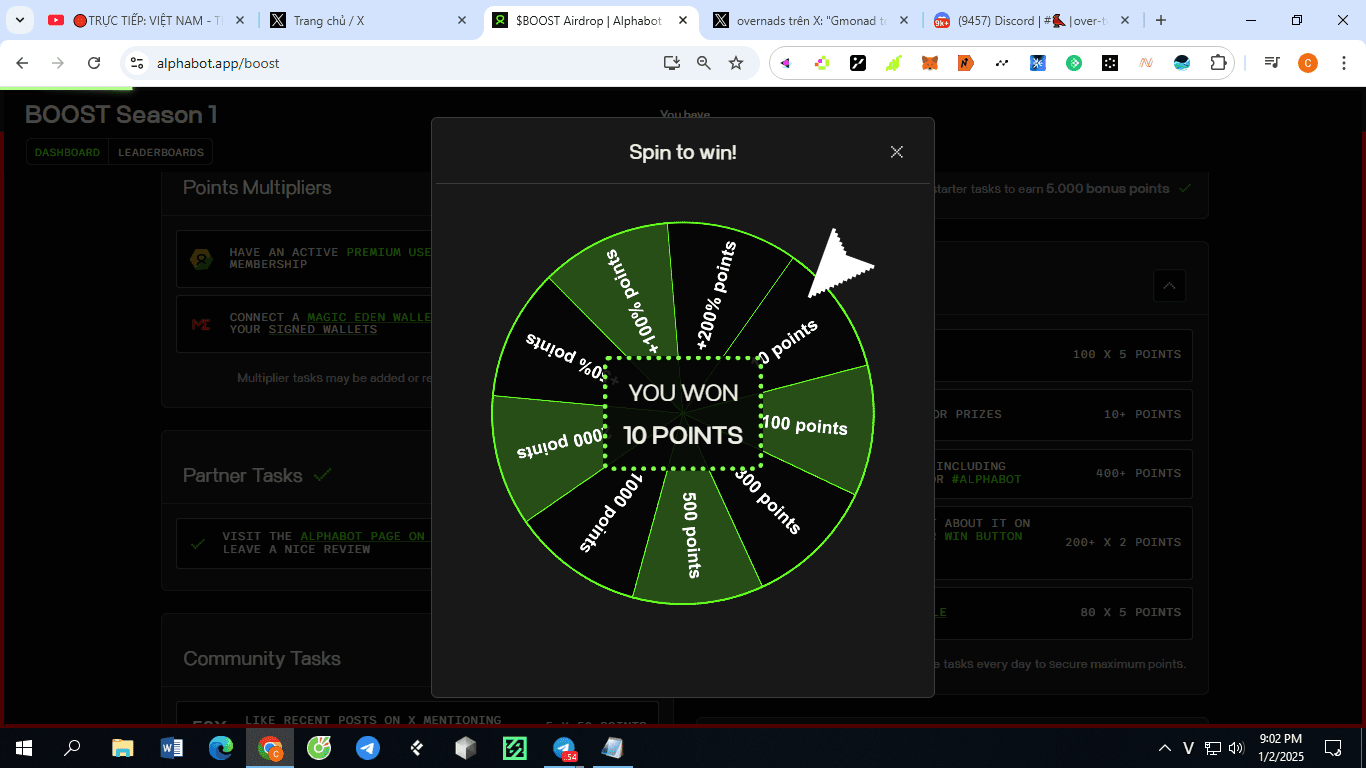This screenshot has height=768, width=1366.
Task: Show hidden system tray icons
Action: pyautogui.click(x=1165, y=748)
